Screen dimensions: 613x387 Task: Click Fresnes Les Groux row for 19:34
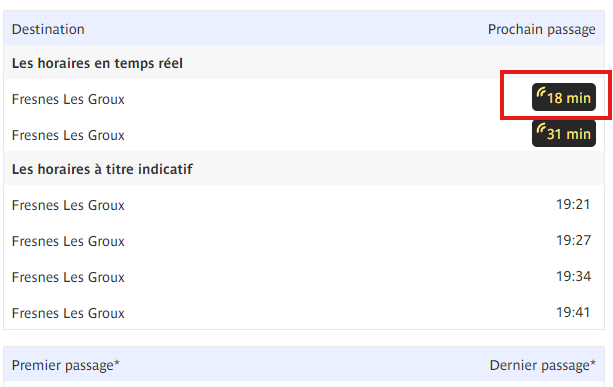coord(304,277)
